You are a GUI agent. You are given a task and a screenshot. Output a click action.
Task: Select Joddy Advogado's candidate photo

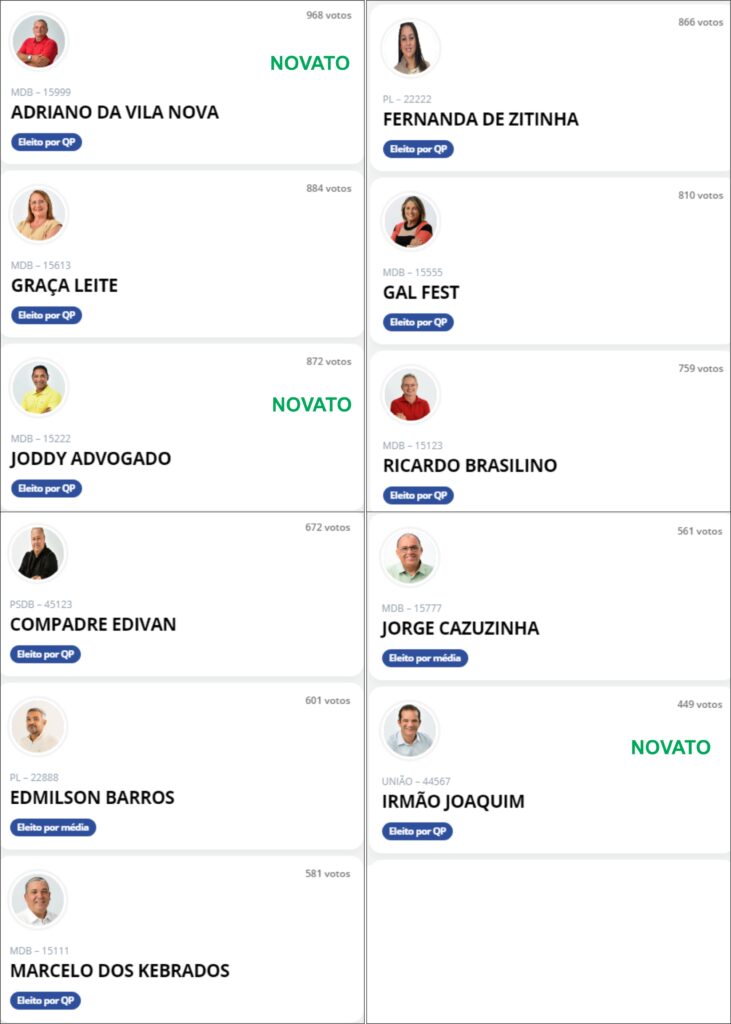click(x=39, y=387)
